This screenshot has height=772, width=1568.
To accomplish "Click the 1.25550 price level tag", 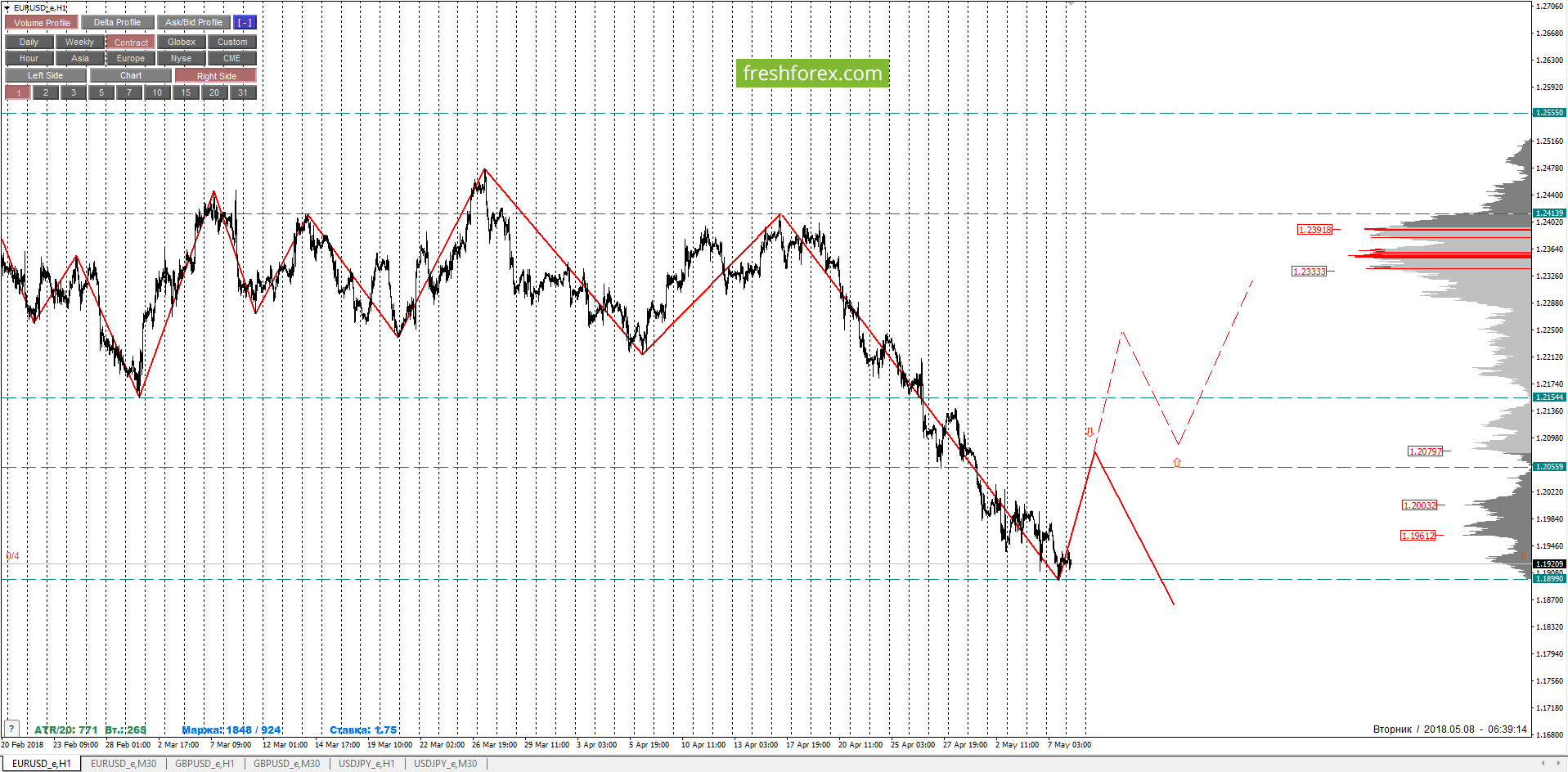I will [x=1549, y=113].
